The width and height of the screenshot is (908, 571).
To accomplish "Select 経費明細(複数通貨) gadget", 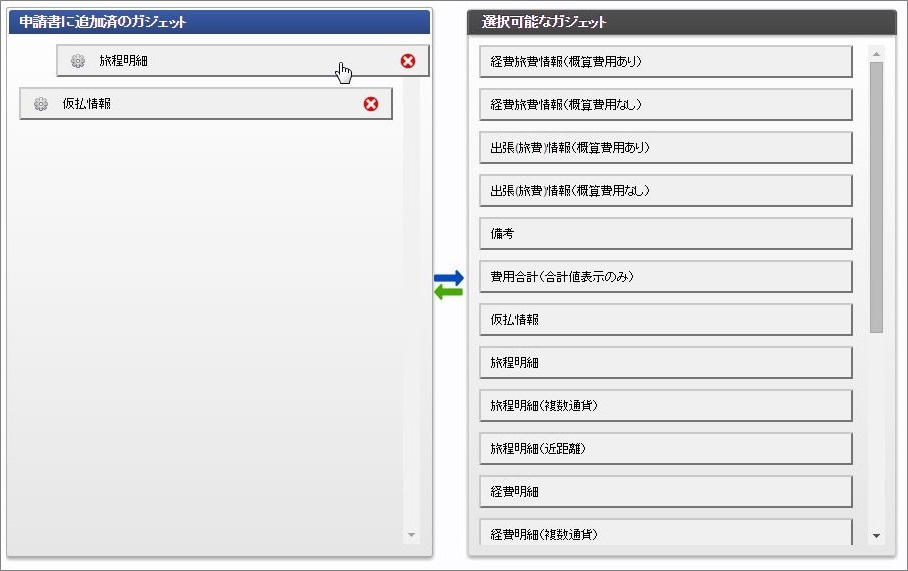I will (x=666, y=532).
